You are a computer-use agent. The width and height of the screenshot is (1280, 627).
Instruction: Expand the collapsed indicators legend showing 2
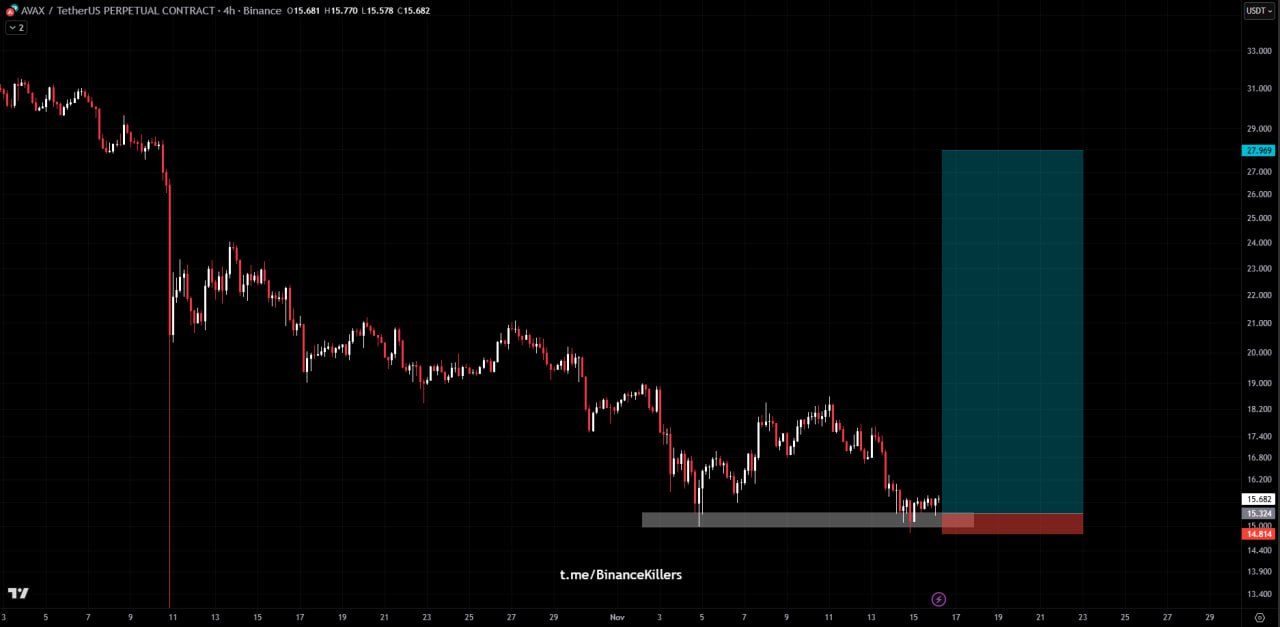coord(16,28)
